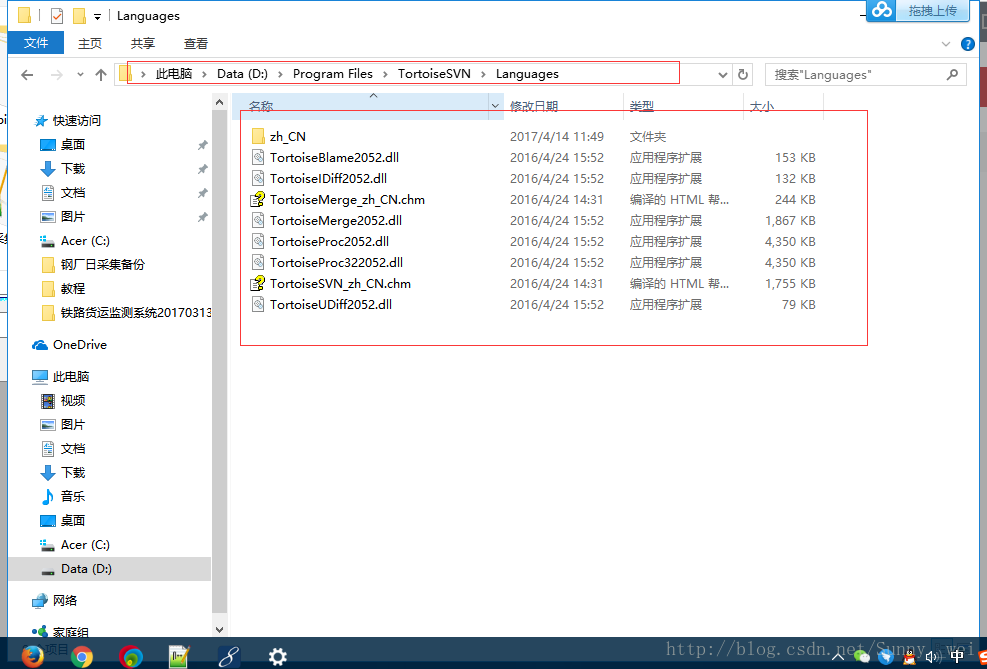The width and height of the screenshot is (987, 669).
Task: Click the 拖拽上传 cloud upload button
Action: tap(918, 11)
